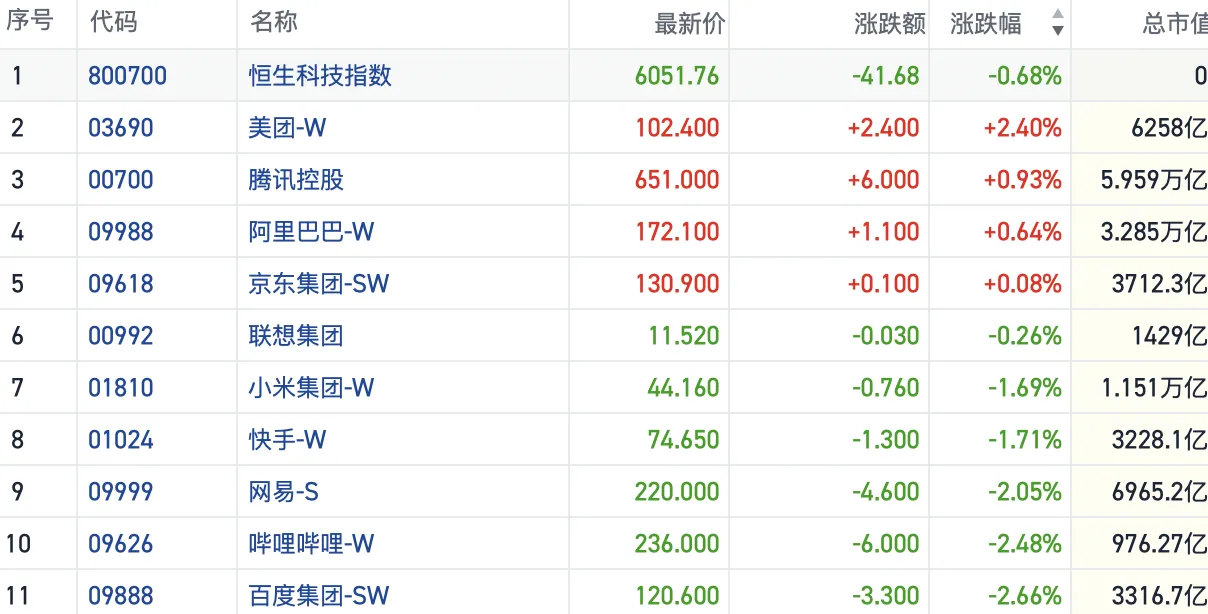
Task: Click 美团-W latest price 102.400
Action: (677, 128)
